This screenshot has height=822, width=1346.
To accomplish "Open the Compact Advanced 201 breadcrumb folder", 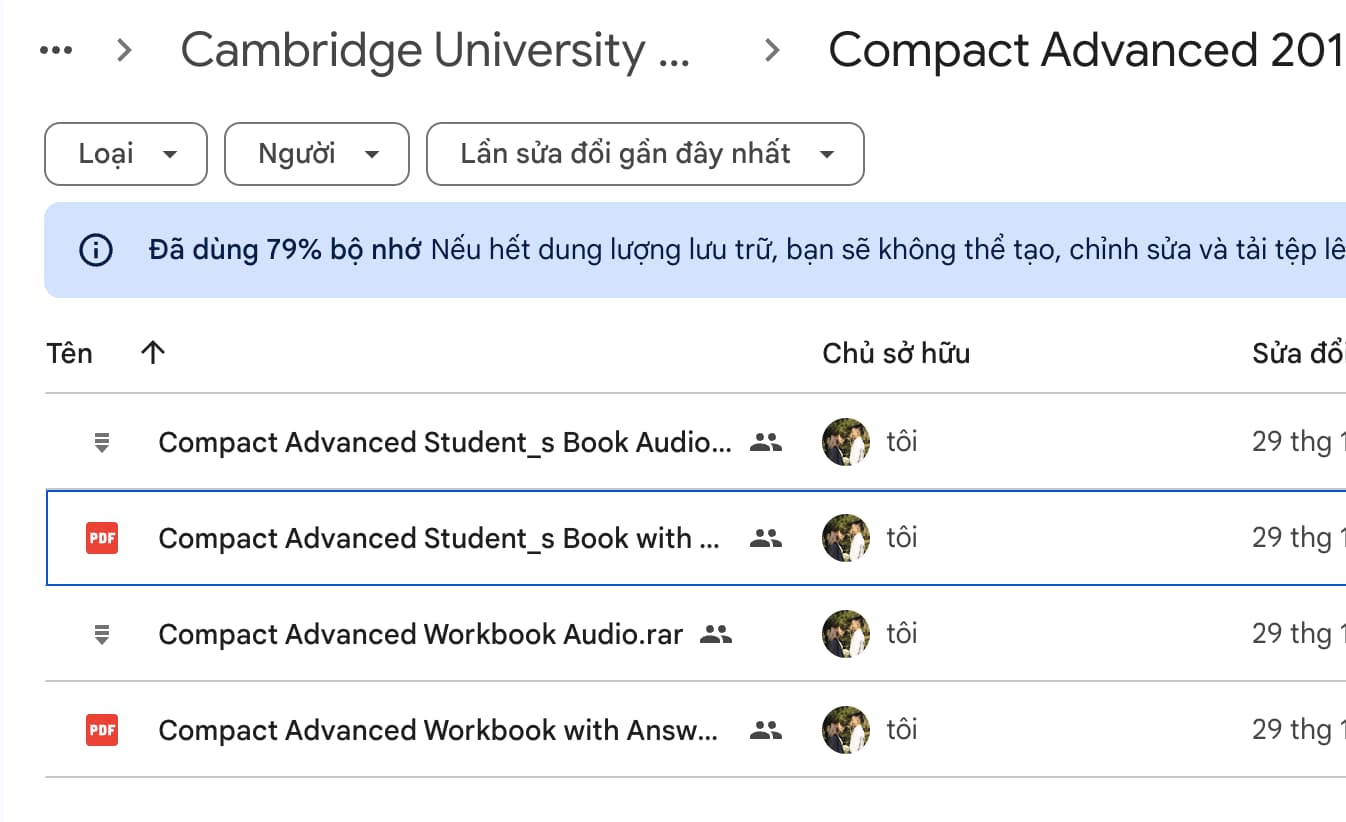I will [1081, 49].
